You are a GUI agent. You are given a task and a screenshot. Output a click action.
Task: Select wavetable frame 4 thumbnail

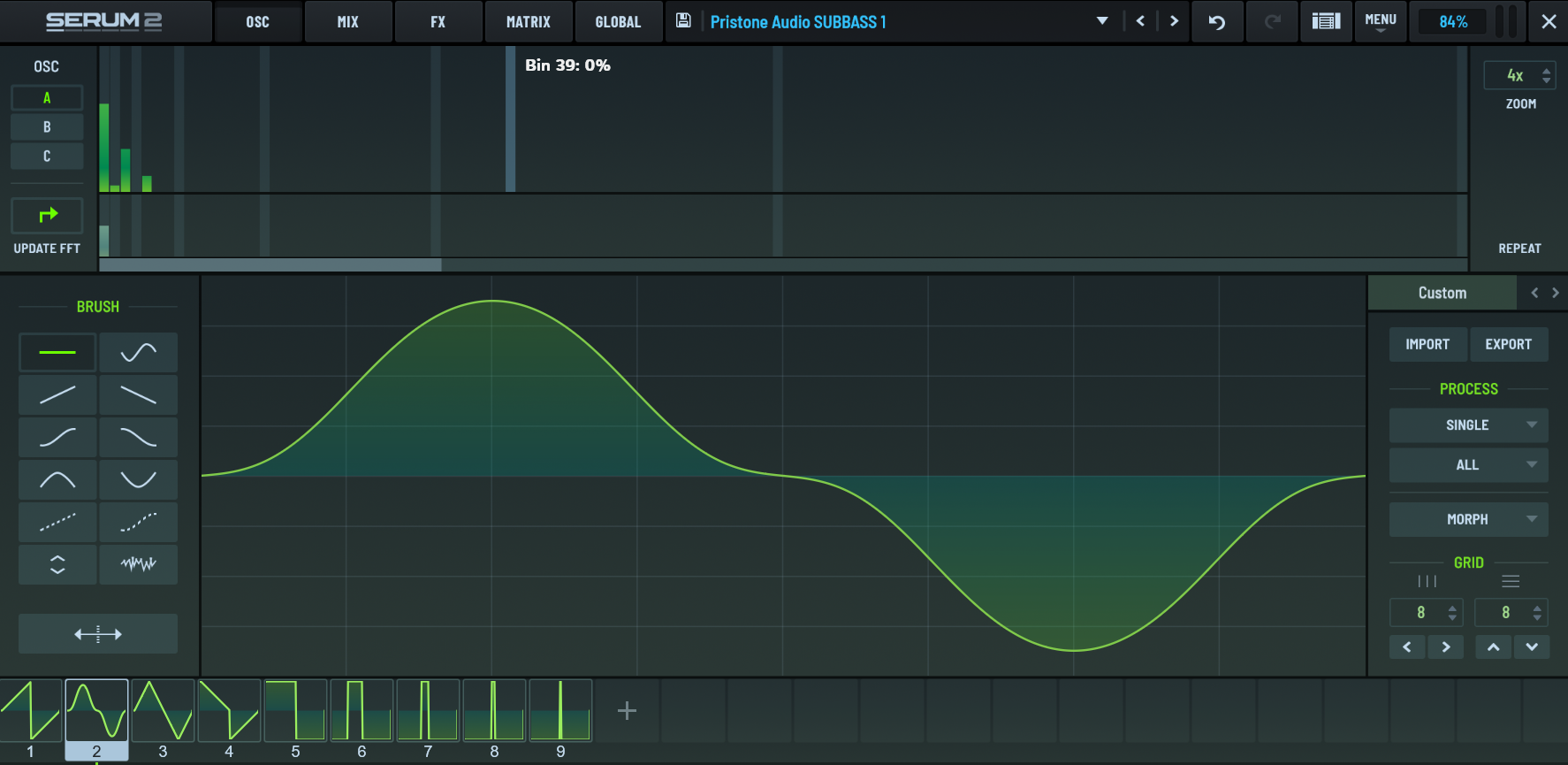pyautogui.click(x=229, y=710)
